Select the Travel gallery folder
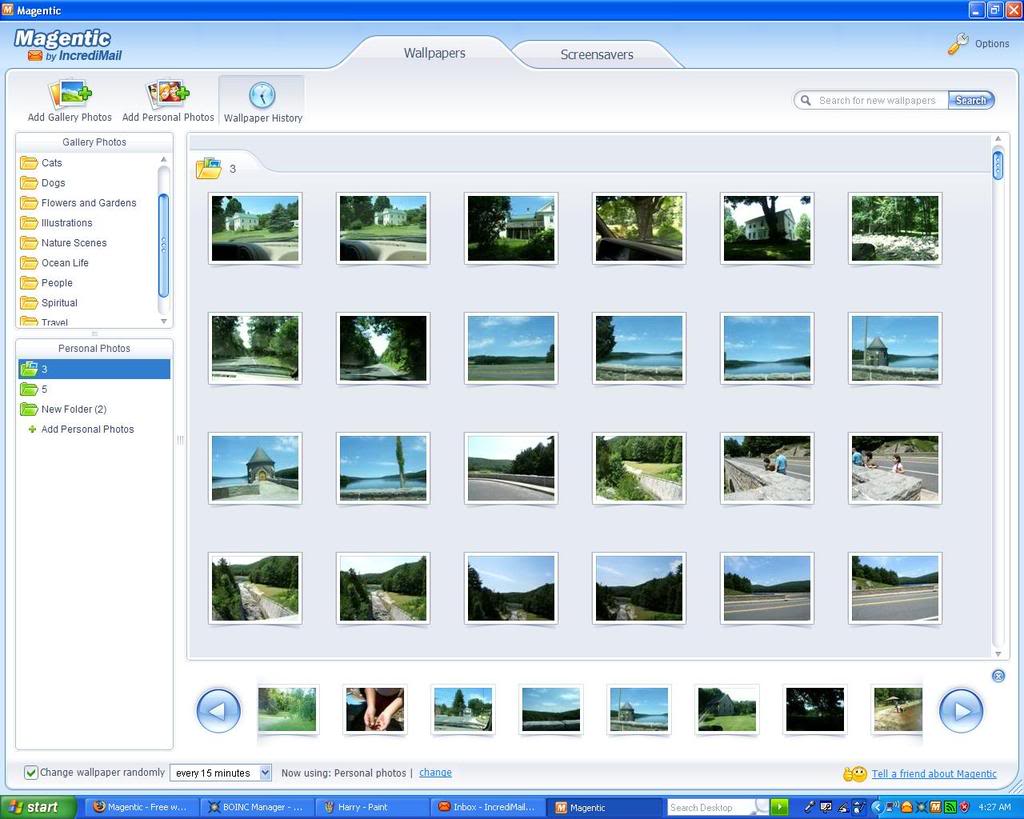The image size is (1024, 819). pyautogui.click(x=54, y=322)
